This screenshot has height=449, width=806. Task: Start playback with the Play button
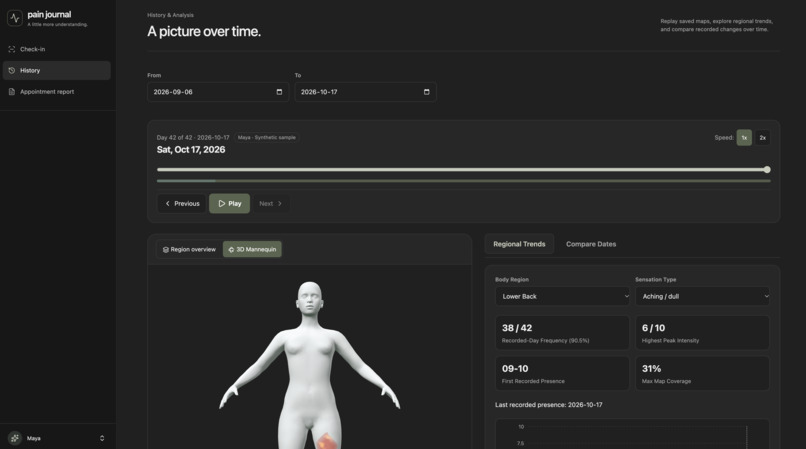[x=229, y=204]
